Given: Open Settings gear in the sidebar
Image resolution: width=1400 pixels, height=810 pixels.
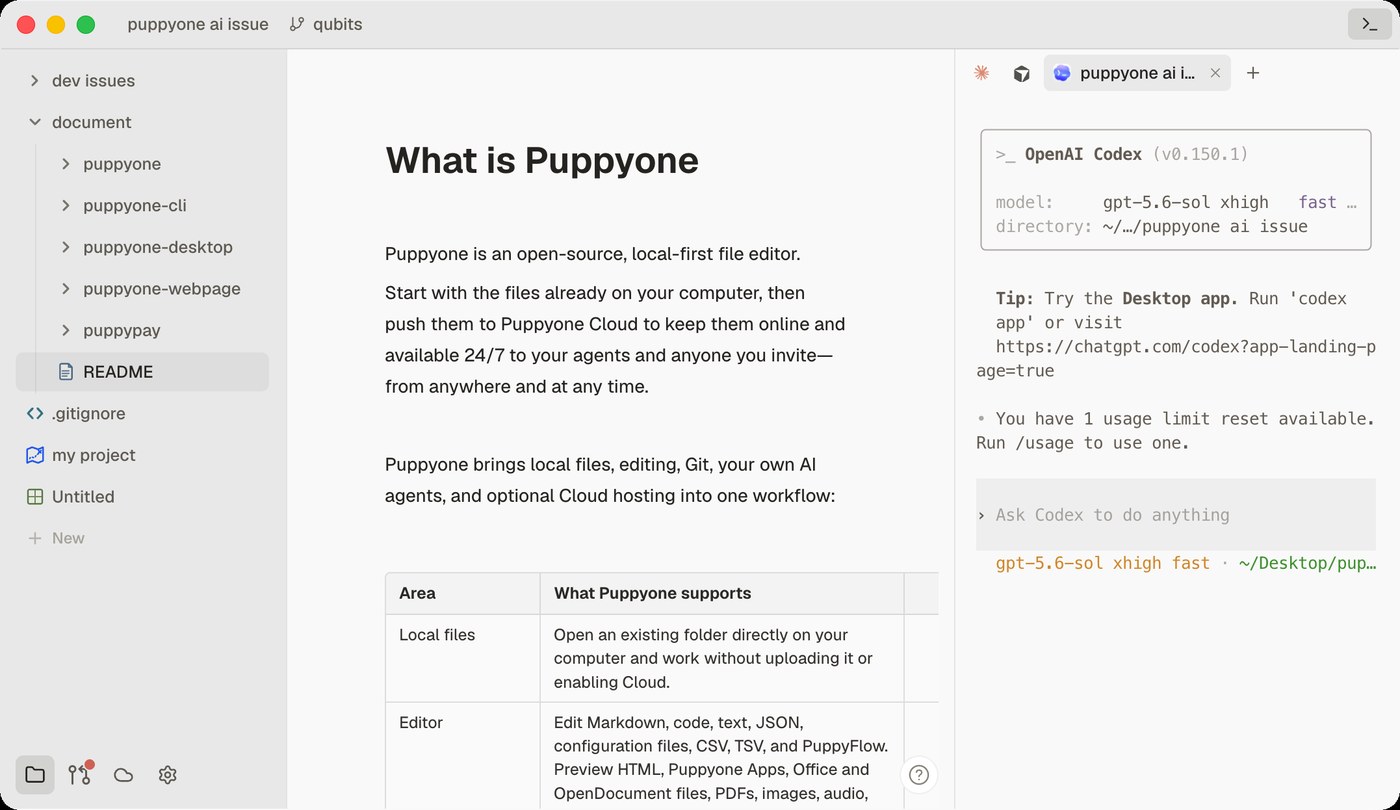Looking at the screenshot, I should (167, 775).
